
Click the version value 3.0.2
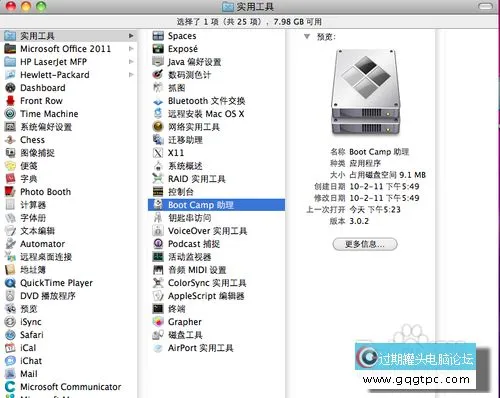point(359,221)
